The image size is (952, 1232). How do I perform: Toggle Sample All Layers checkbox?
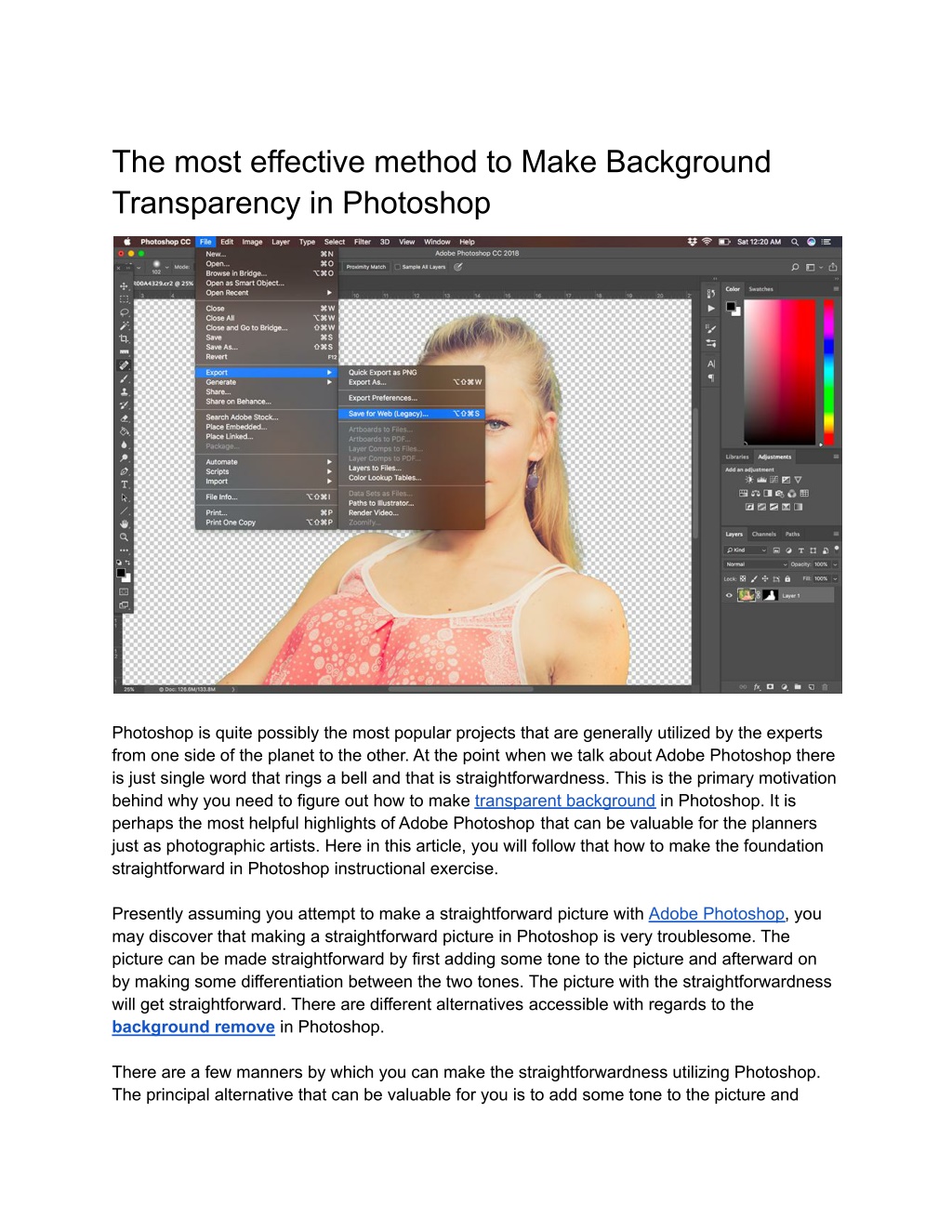click(398, 267)
